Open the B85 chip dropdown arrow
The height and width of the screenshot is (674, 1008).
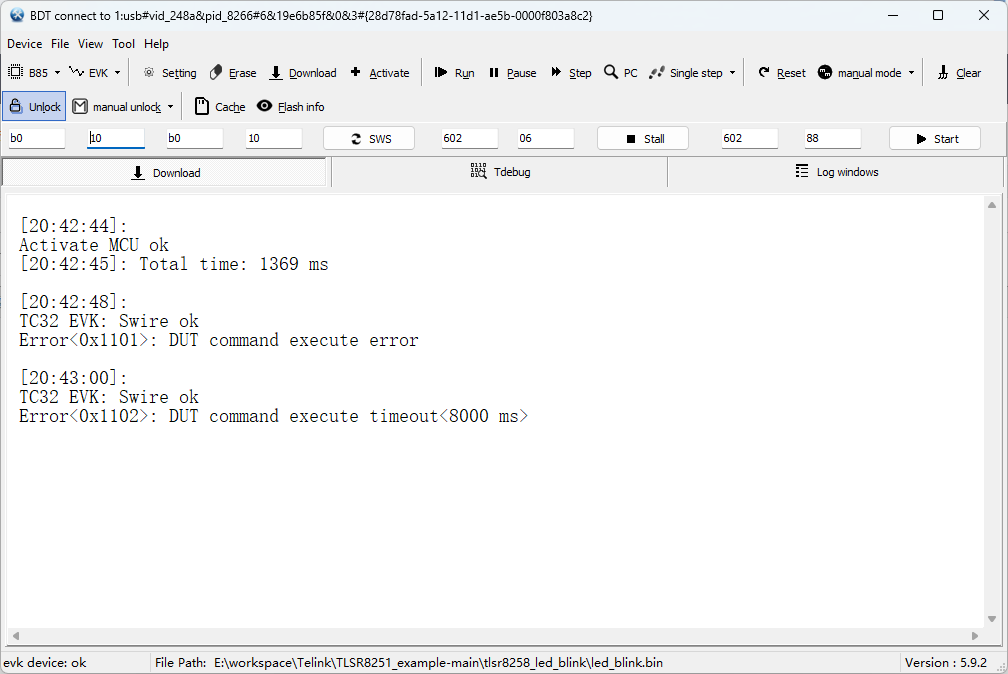pos(57,73)
